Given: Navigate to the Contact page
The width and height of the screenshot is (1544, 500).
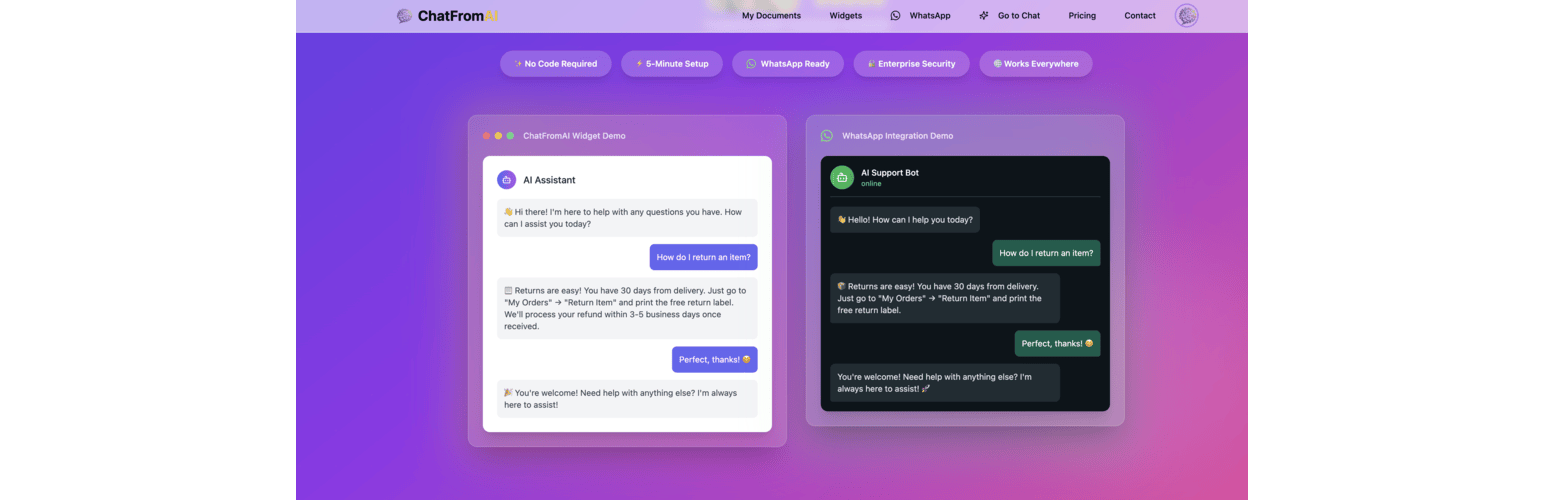Looking at the screenshot, I should coord(1139,16).
